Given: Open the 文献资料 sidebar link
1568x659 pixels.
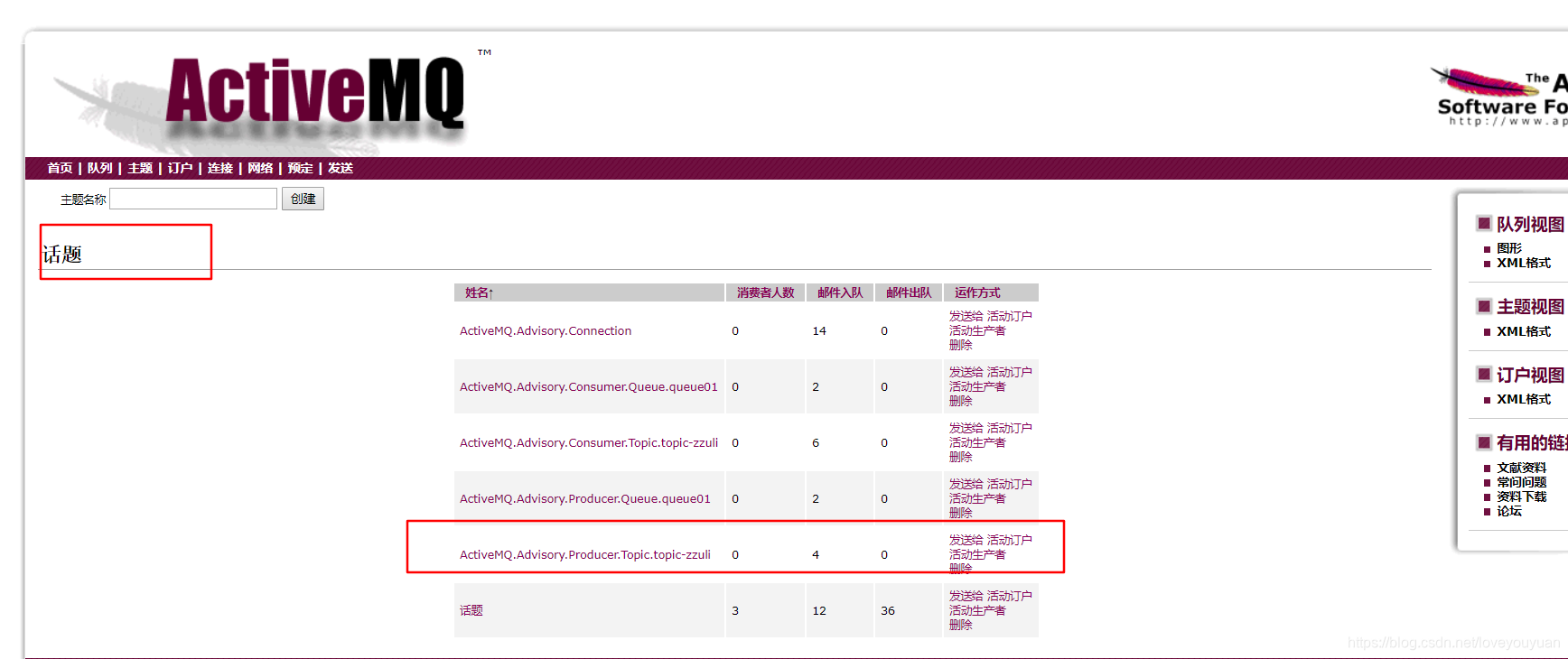Looking at the screenshot, I should pyautogui.click(x=1522, y=468).
